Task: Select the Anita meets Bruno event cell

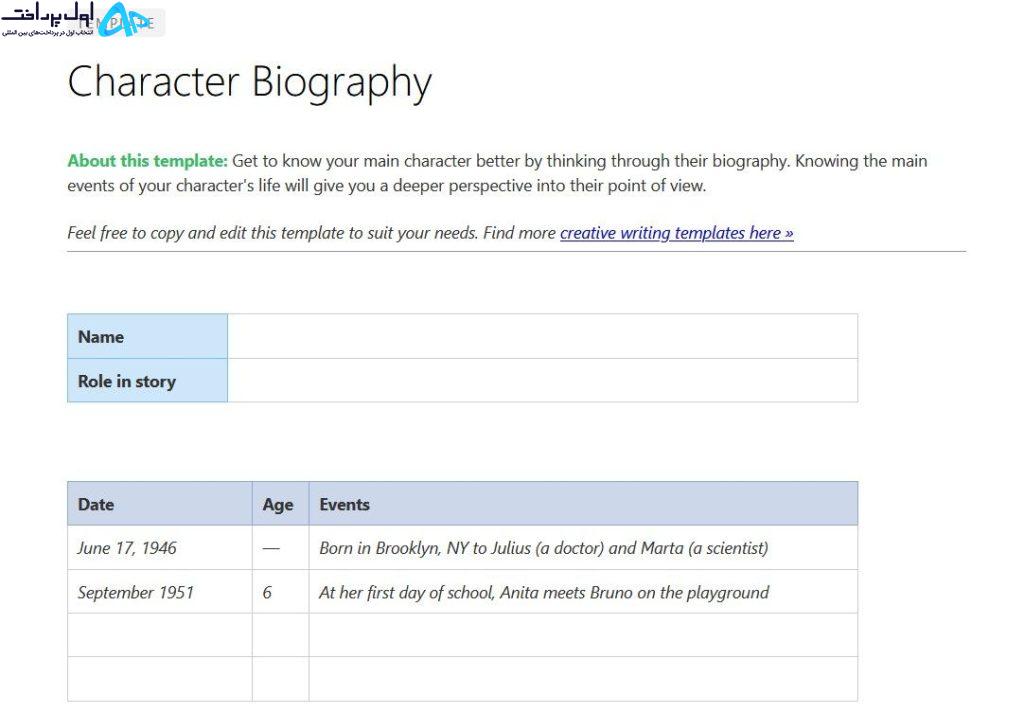Action: [583, 592]
